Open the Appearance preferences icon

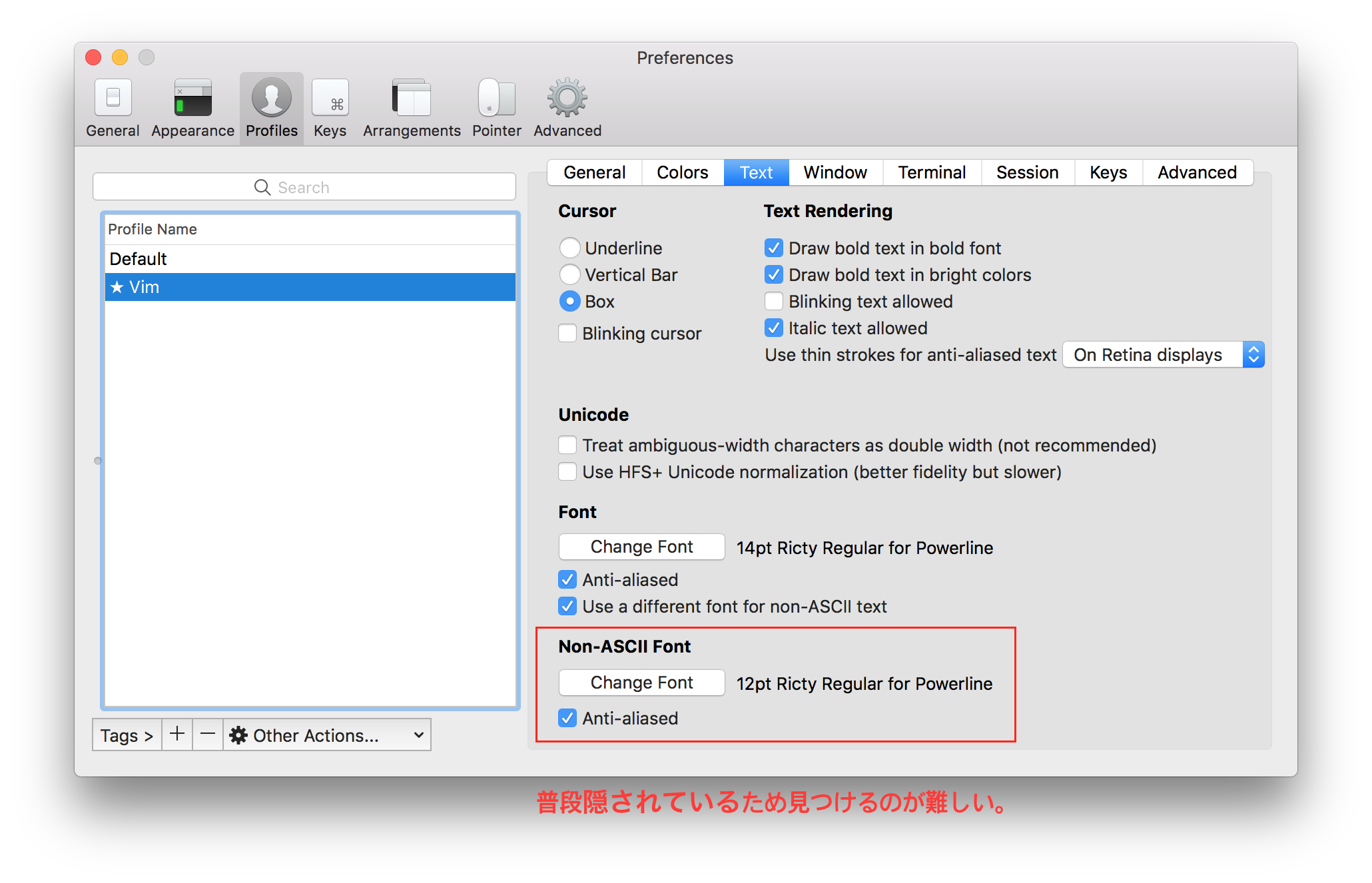[x=192, y=107]
